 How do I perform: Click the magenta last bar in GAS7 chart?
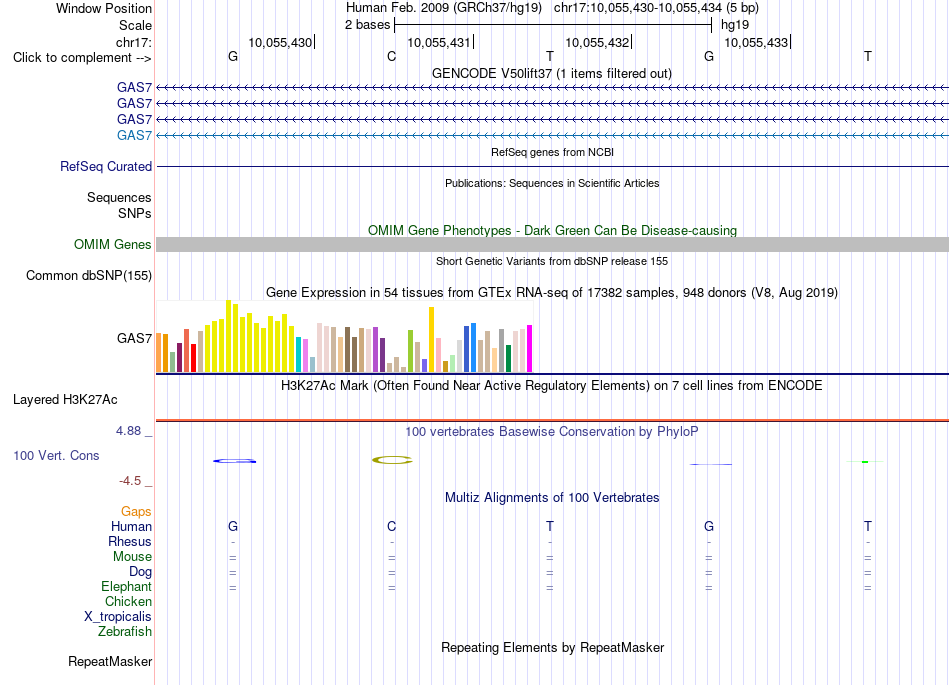[x=530, y=349]
